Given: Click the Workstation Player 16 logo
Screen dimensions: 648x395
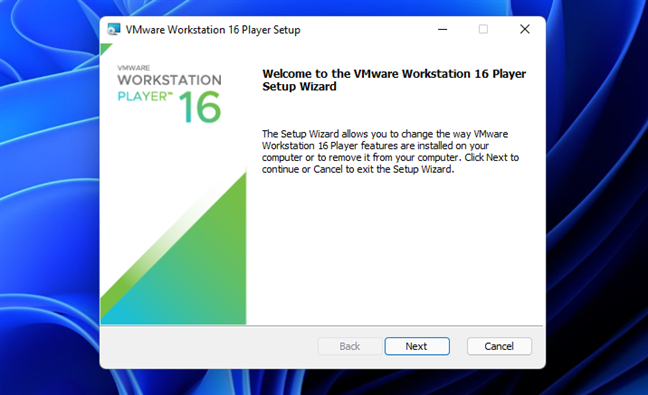Looking at the screenshot, I should (169, 94).
